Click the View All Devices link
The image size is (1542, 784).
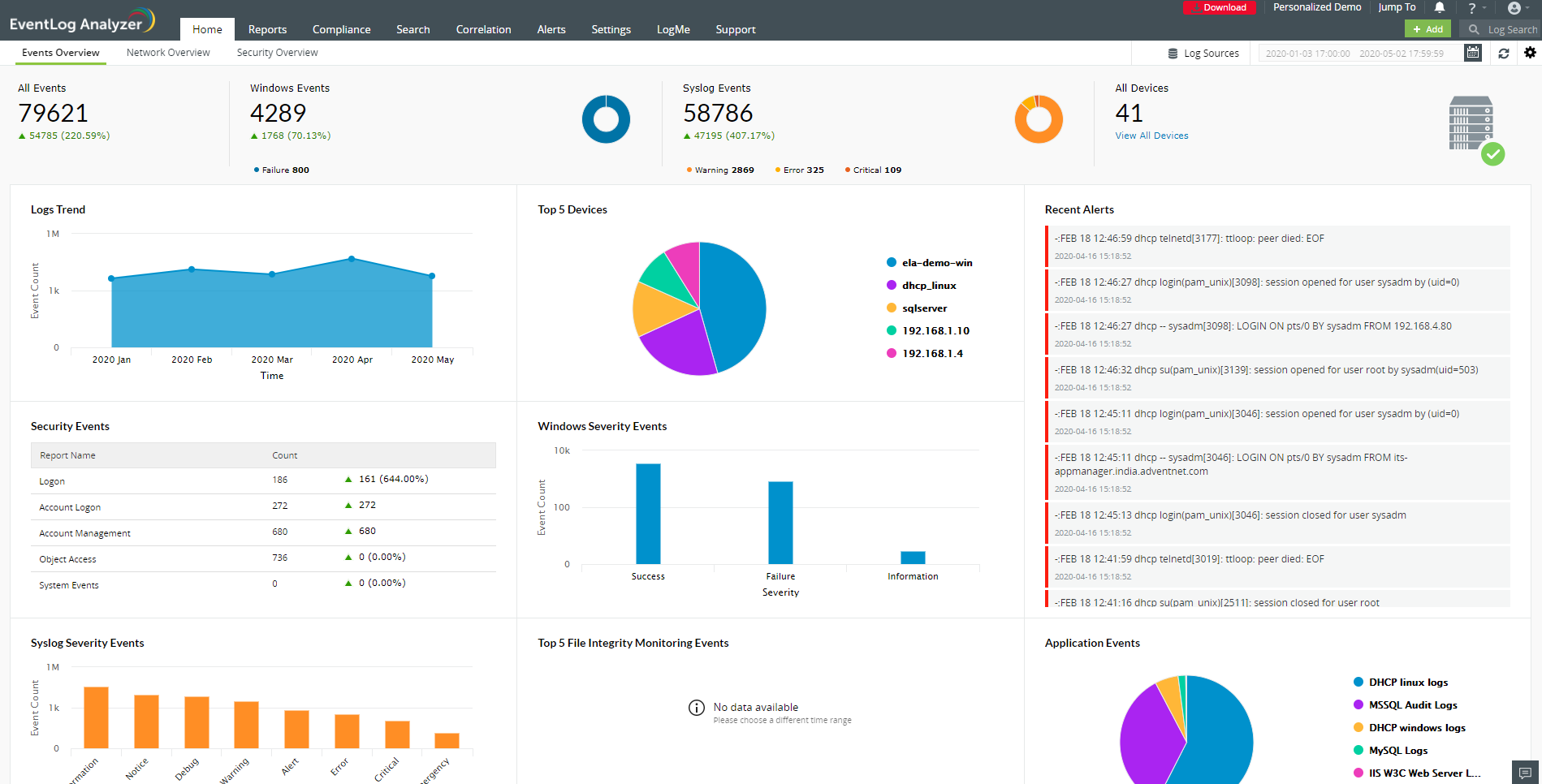1151,136
